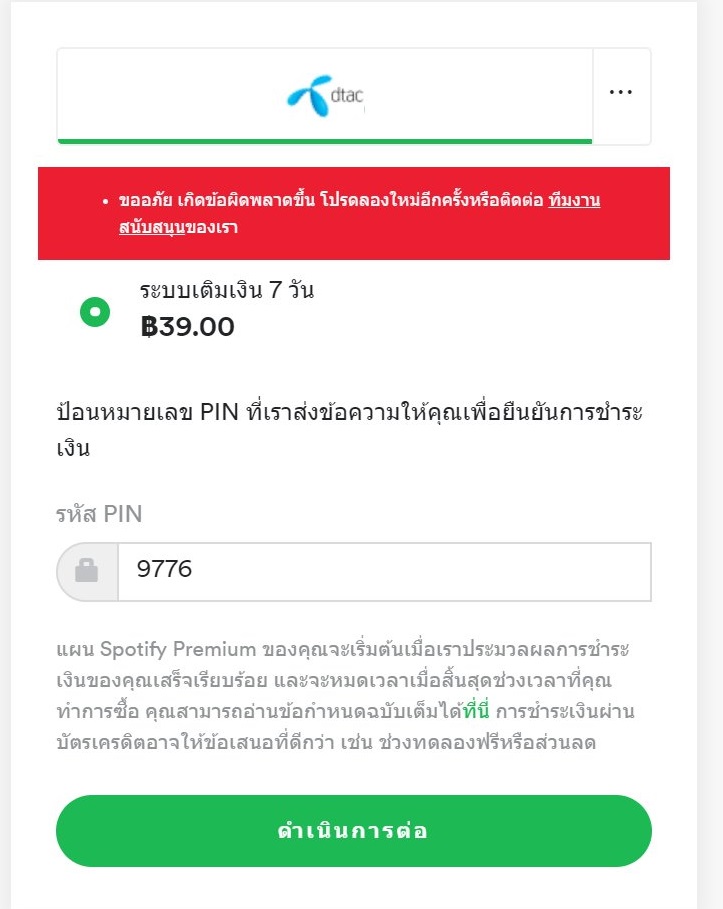Click the baht currency symbol in price
Image resolution: width=723 pixels, height=909 pixels.
pyautogui.click(x=150, y=327)
